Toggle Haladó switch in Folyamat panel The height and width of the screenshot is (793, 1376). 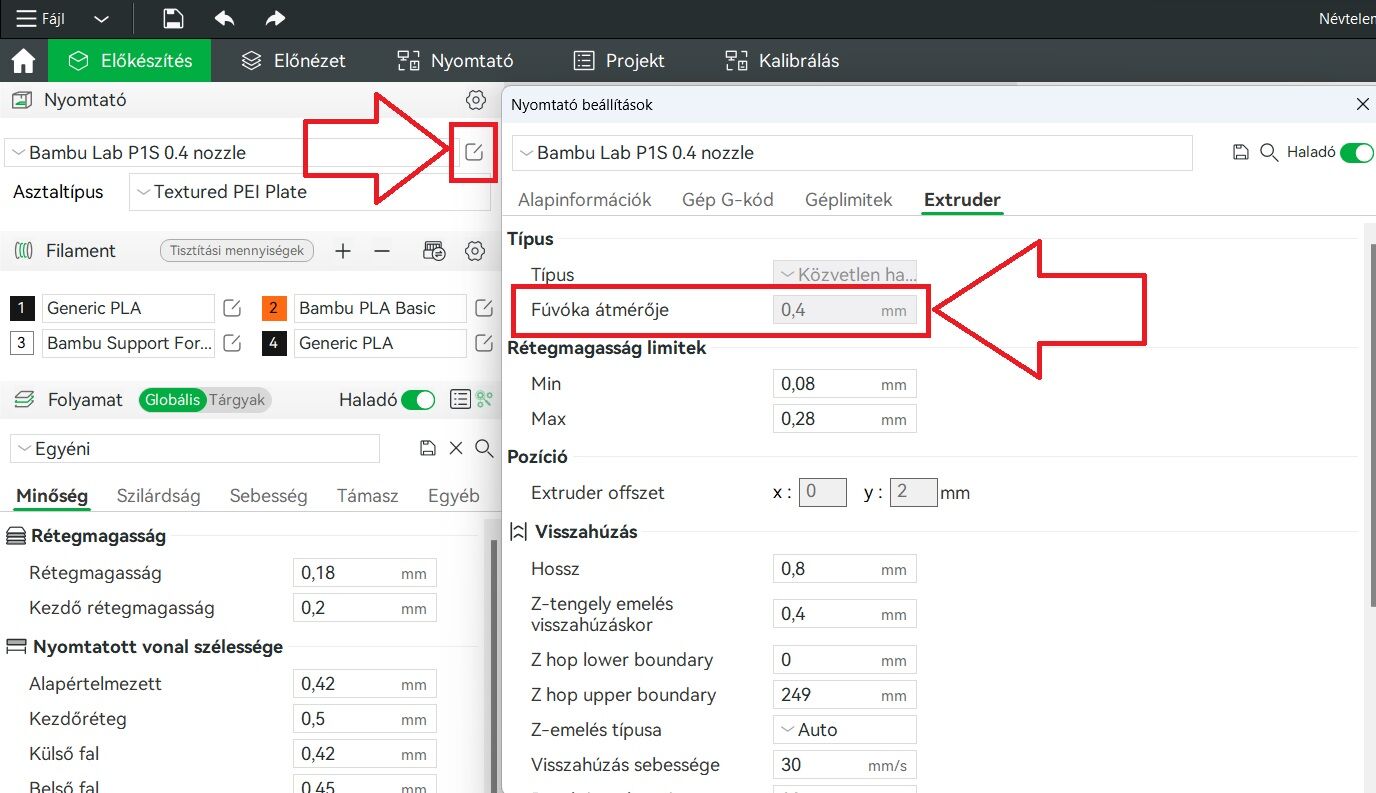pyautogui.click(x=418, y=400)
